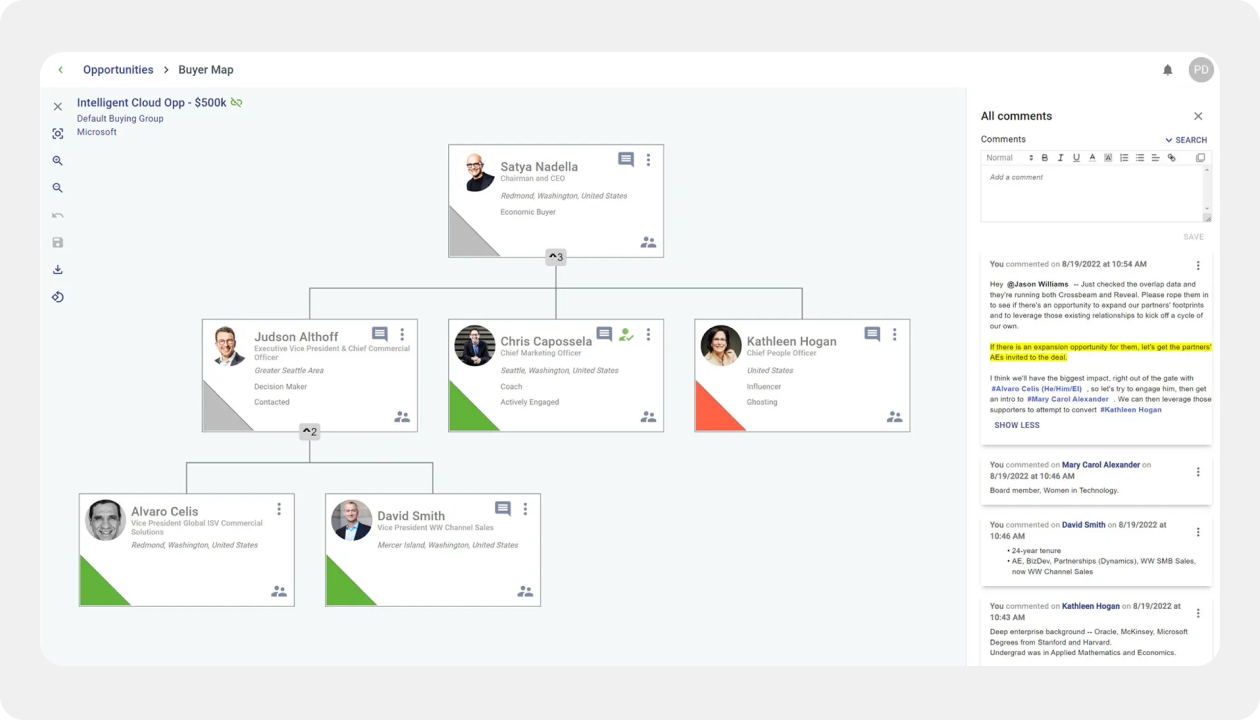Open Chris Capossela's three-dot menu
The width and height of the screenshot is (1260, 720).
click(648, 335)
